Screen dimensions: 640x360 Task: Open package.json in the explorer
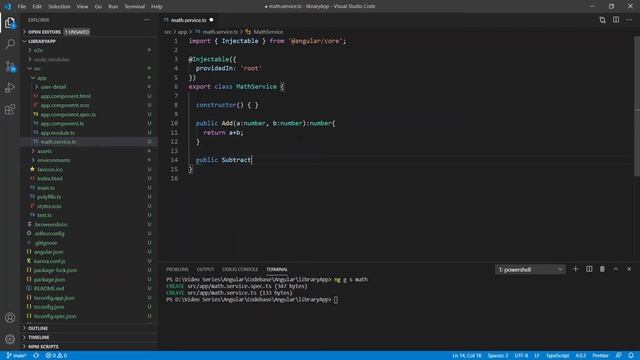[x=49, y=279]
